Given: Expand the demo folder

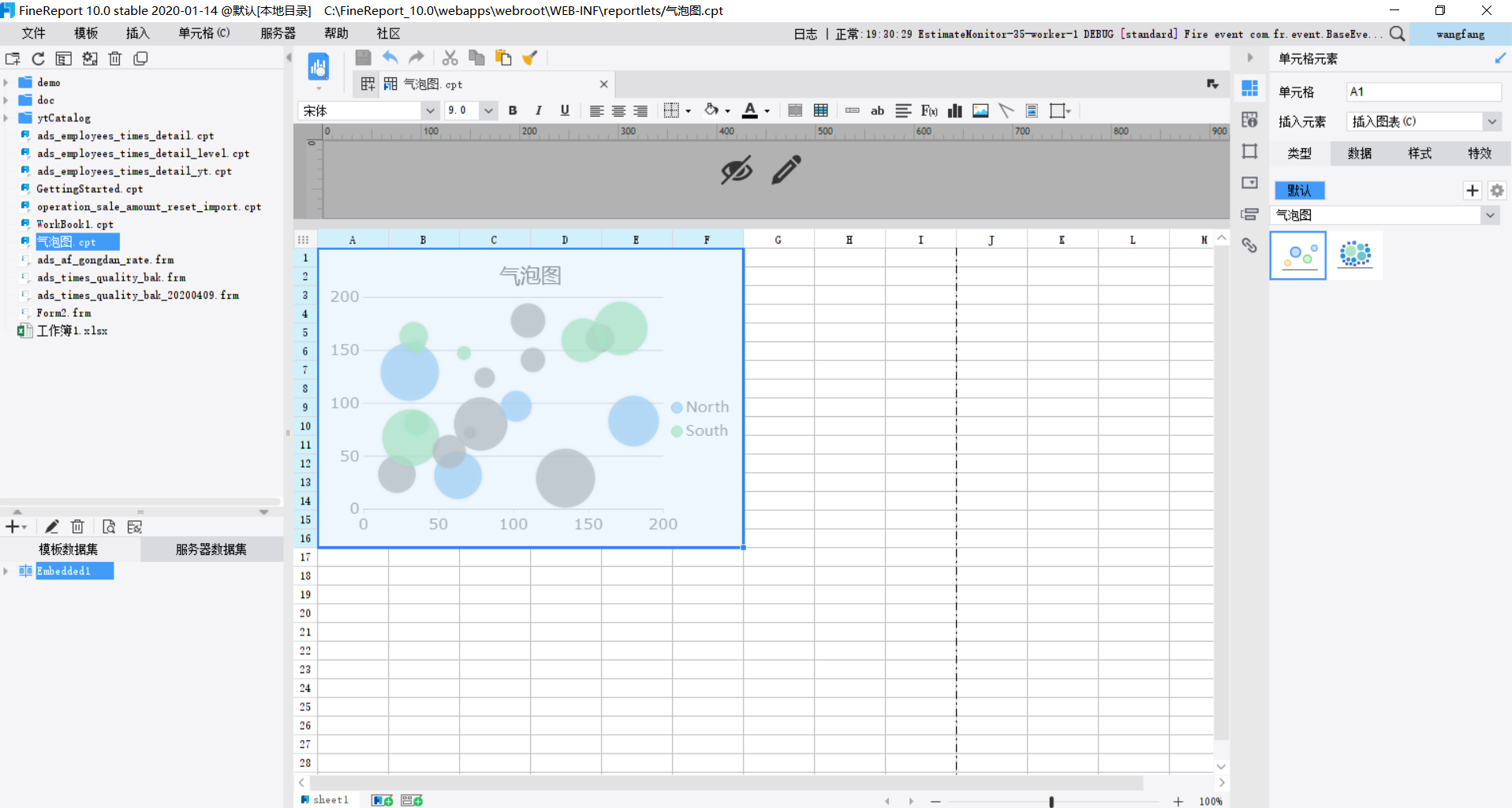Looking at the screenshot, I should (x=6, y=83).
